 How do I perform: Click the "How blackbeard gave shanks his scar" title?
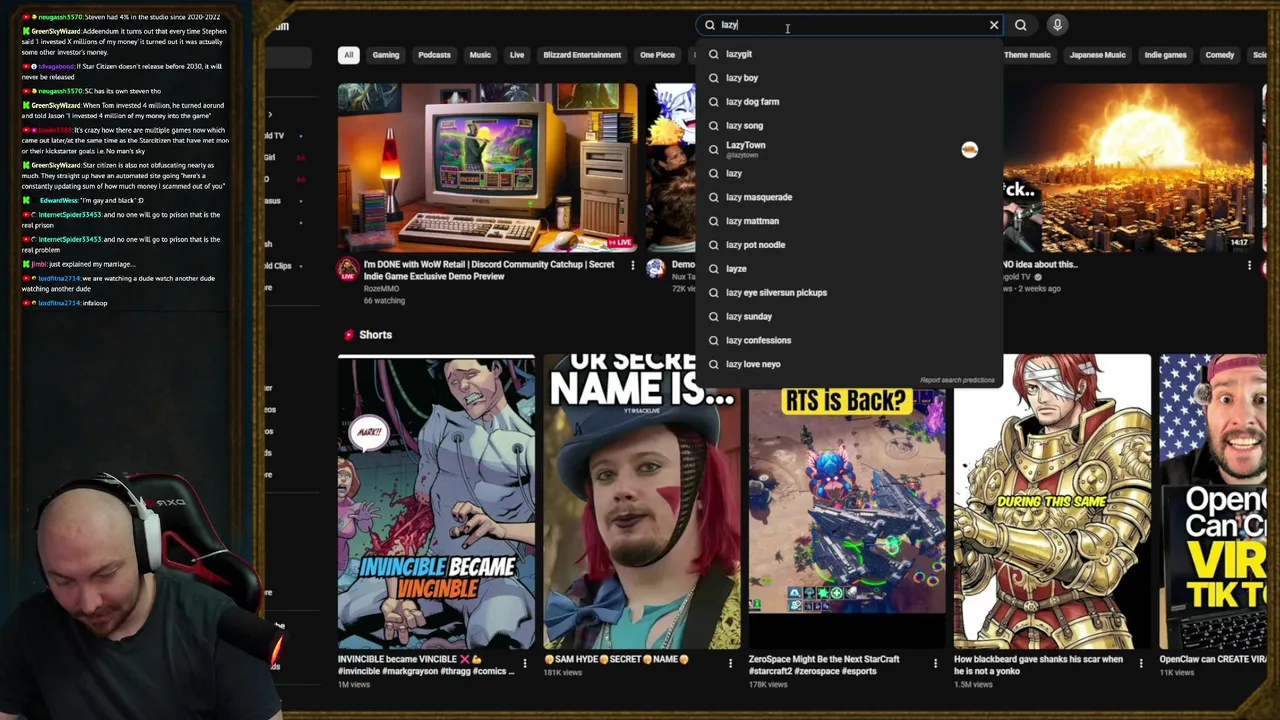pos(1038,665)
